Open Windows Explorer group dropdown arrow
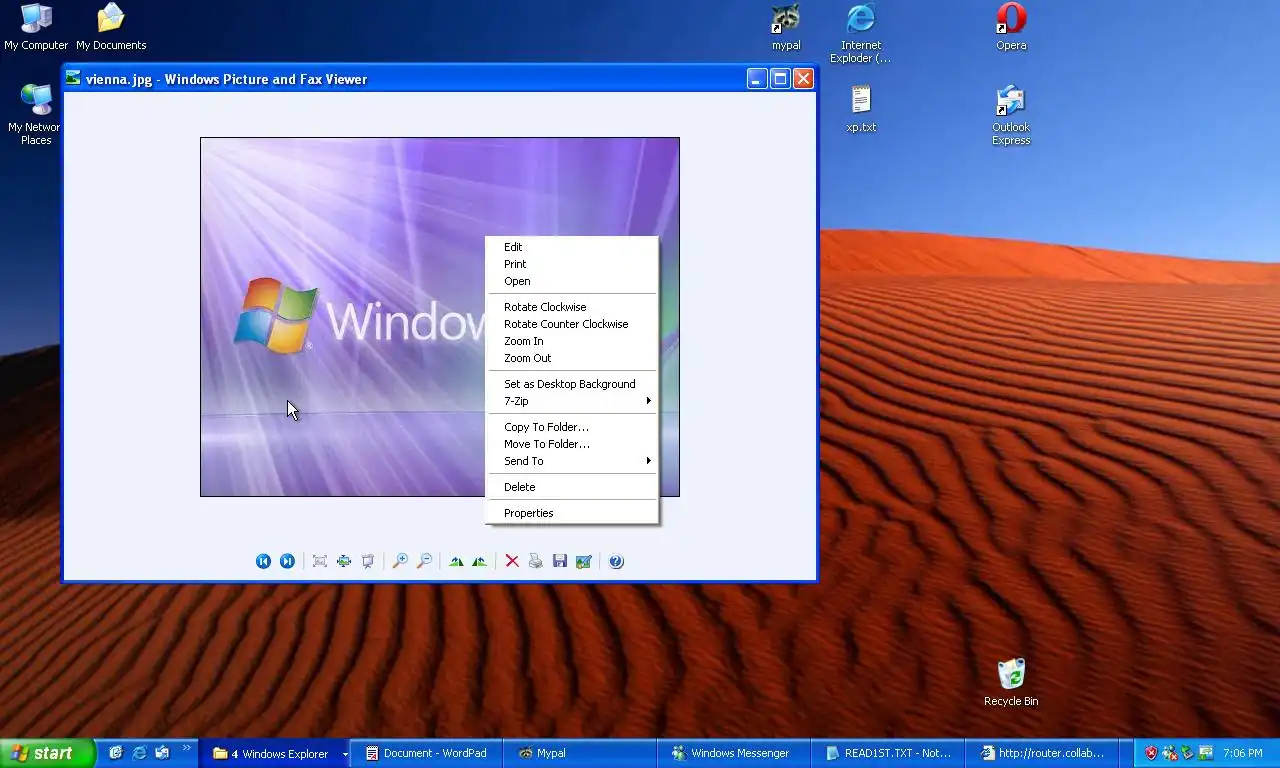 tap(345, 754)
